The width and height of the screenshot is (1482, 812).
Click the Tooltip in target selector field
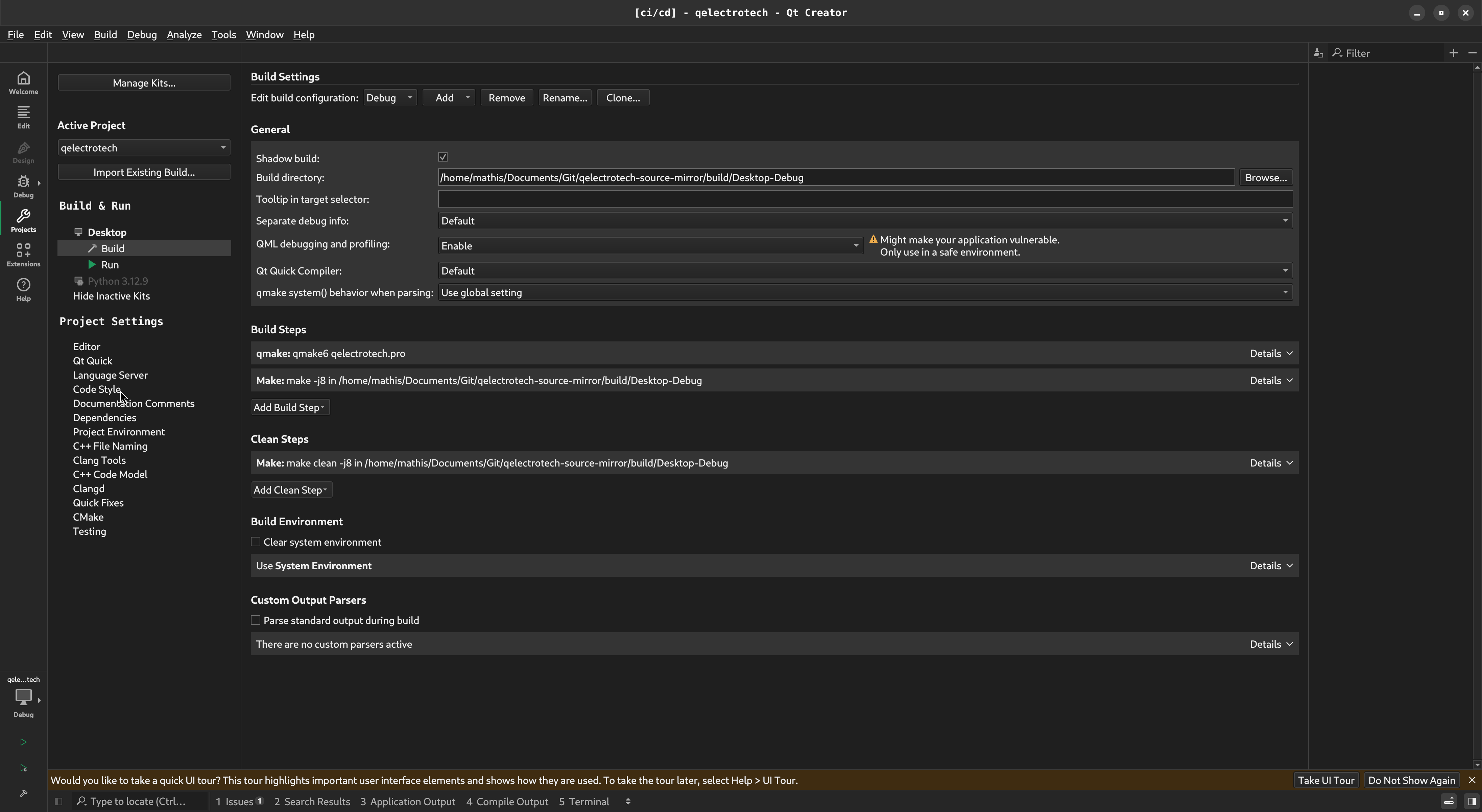coord(865,199)
